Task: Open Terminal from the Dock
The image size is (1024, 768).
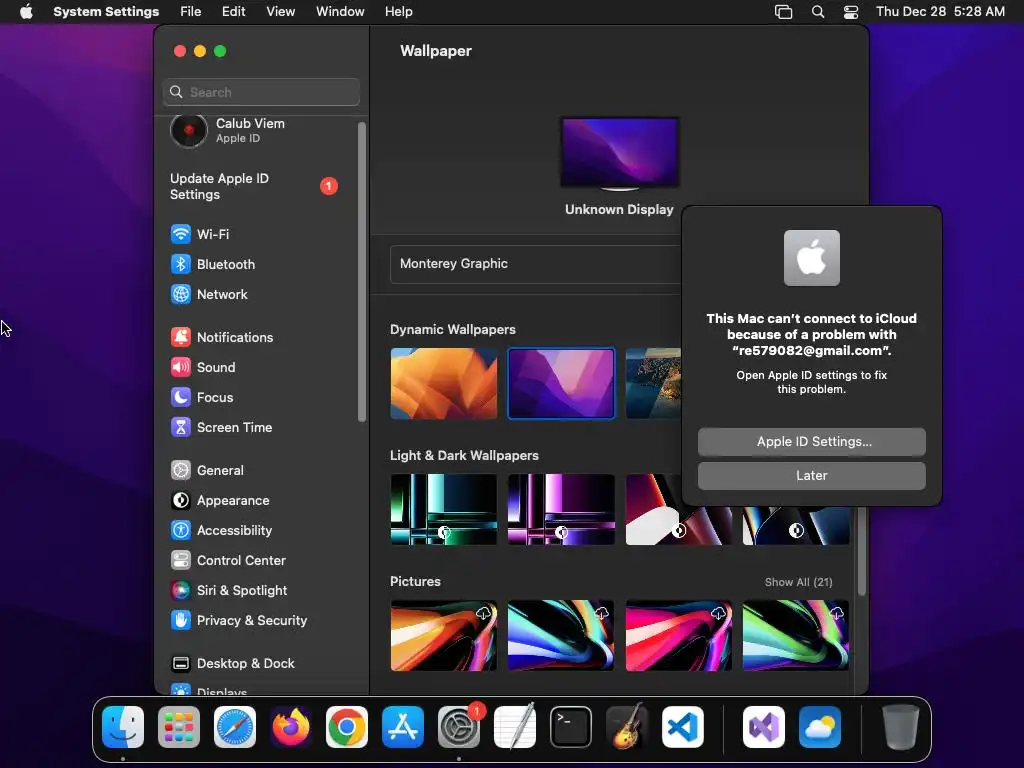Action: [x=571, y=727]
